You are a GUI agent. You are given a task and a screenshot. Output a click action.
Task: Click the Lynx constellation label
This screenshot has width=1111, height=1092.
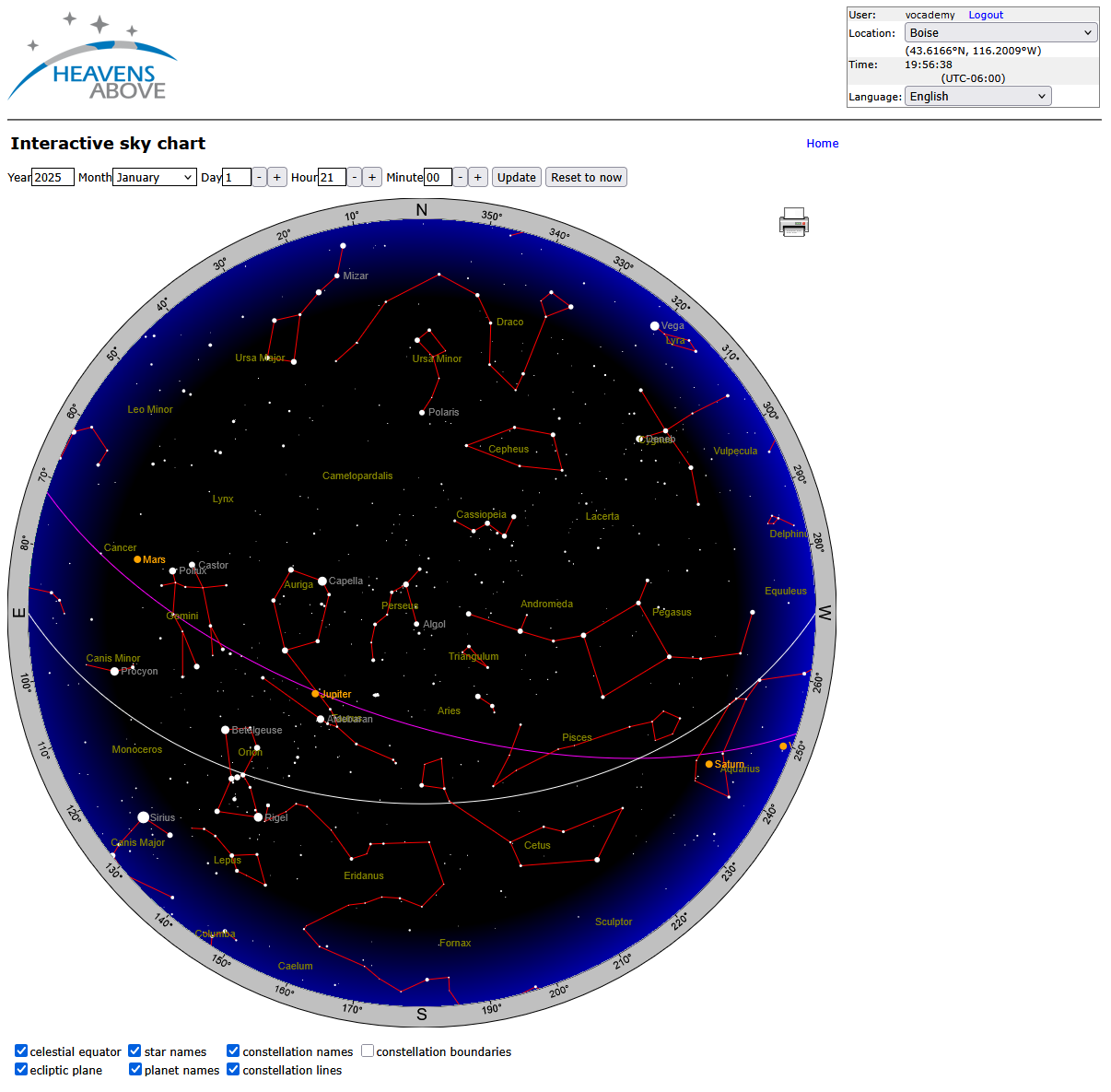pos(223,499)
